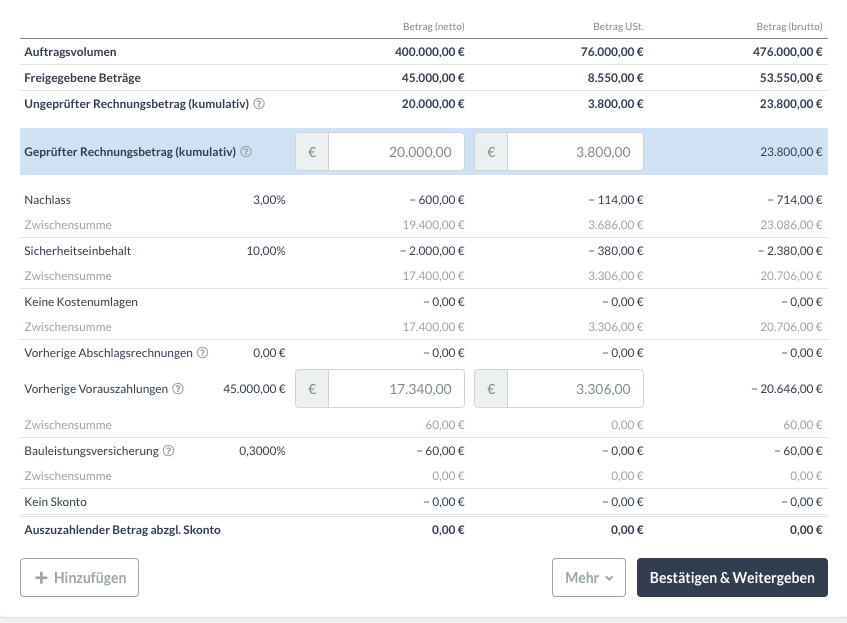Image resolution: width=847 pixels, height=623 pixels.
Task: Expand the Mehr dropdown
Action: pyautogui.click(x=588, y=578)
